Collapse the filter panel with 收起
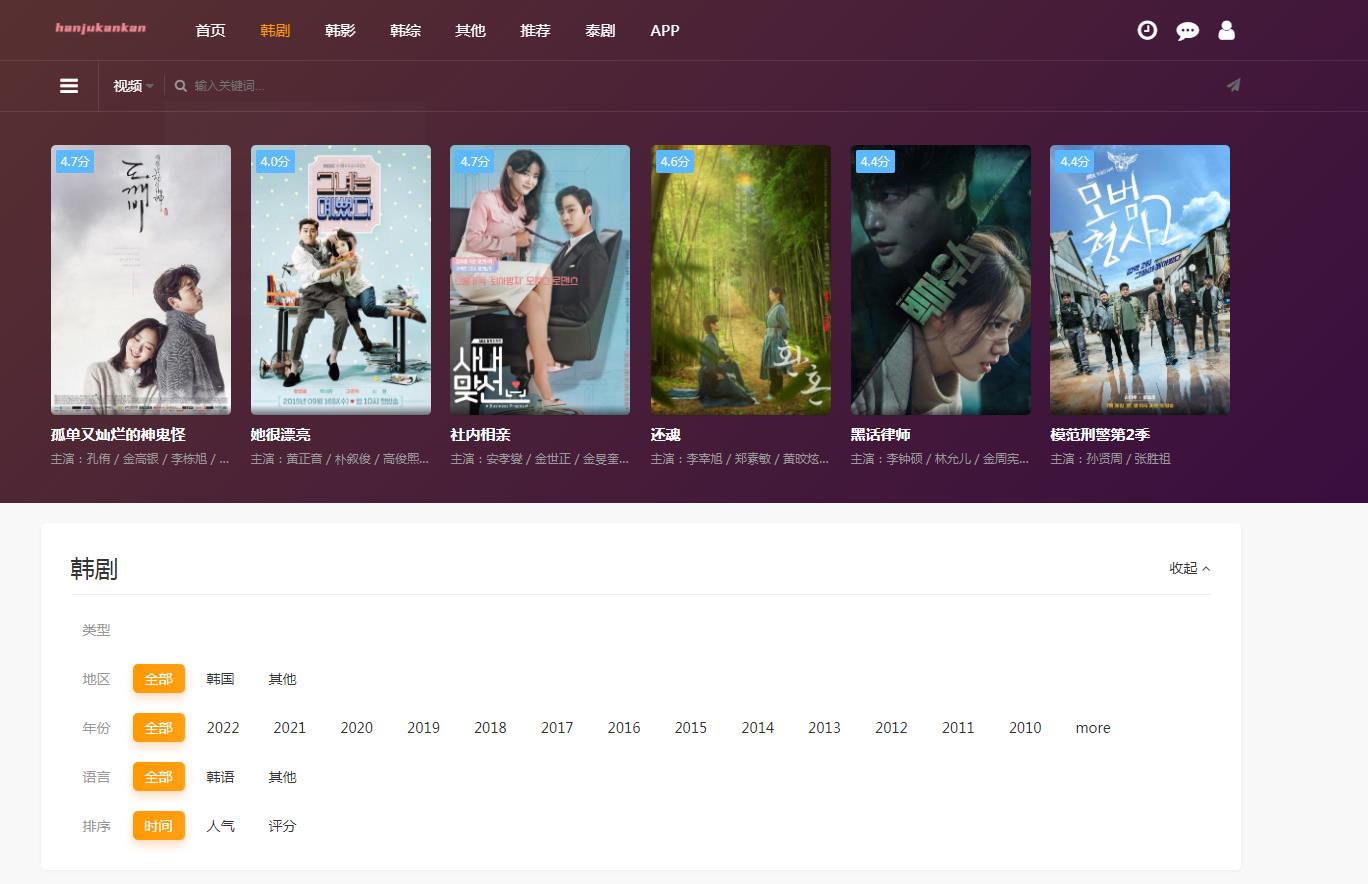 (1190, 568)
